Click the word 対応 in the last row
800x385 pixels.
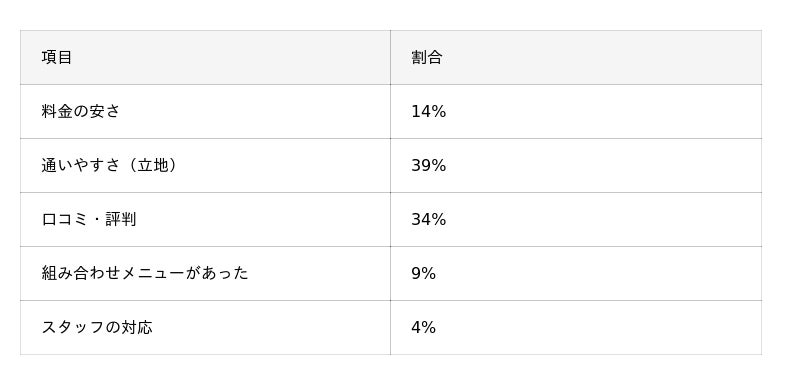pos(136,327)
